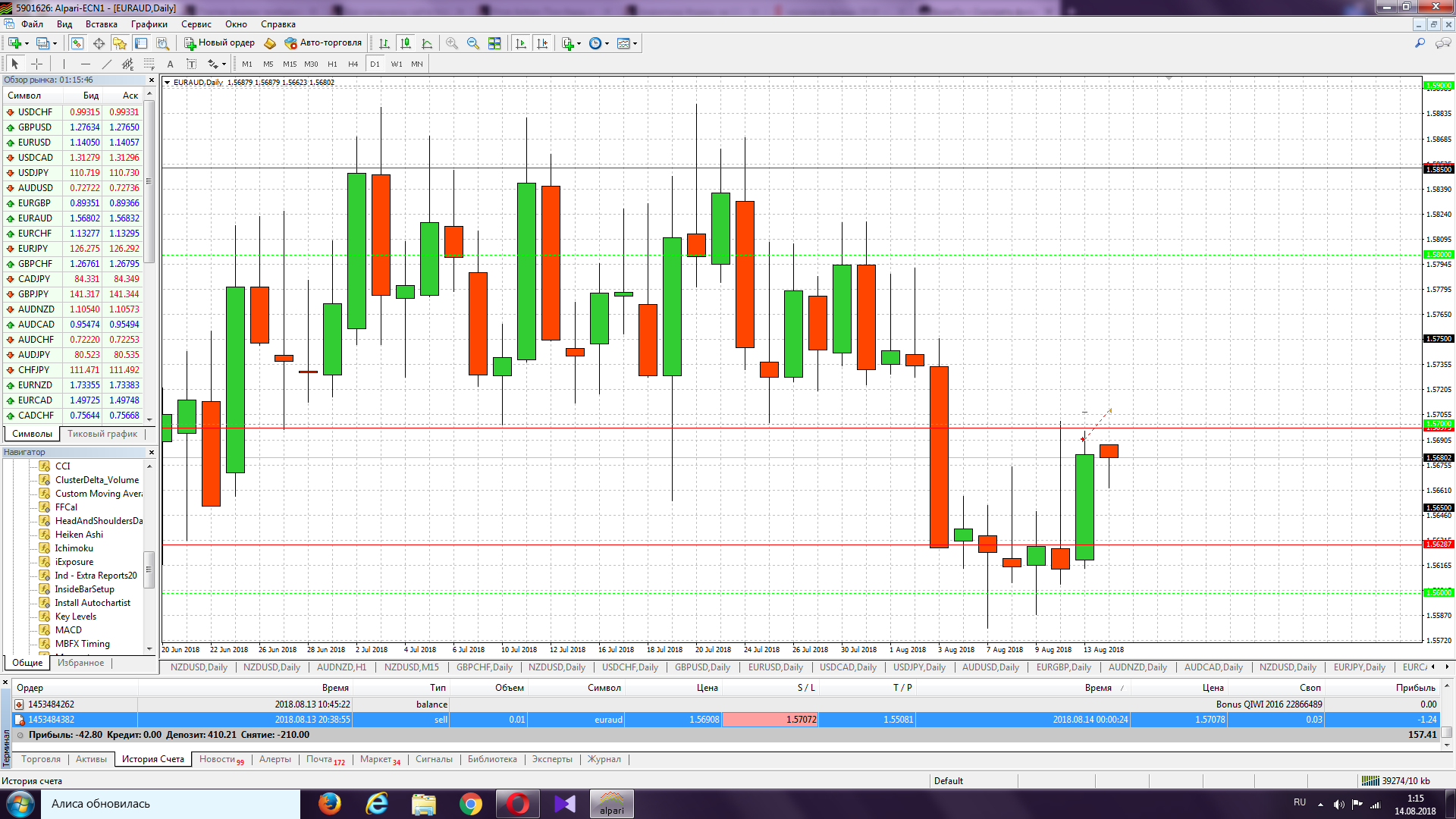This screenshot has width=1456, height=819.
Task: Expand the Templates dropdown arrow
Action: tap(635, 43)
